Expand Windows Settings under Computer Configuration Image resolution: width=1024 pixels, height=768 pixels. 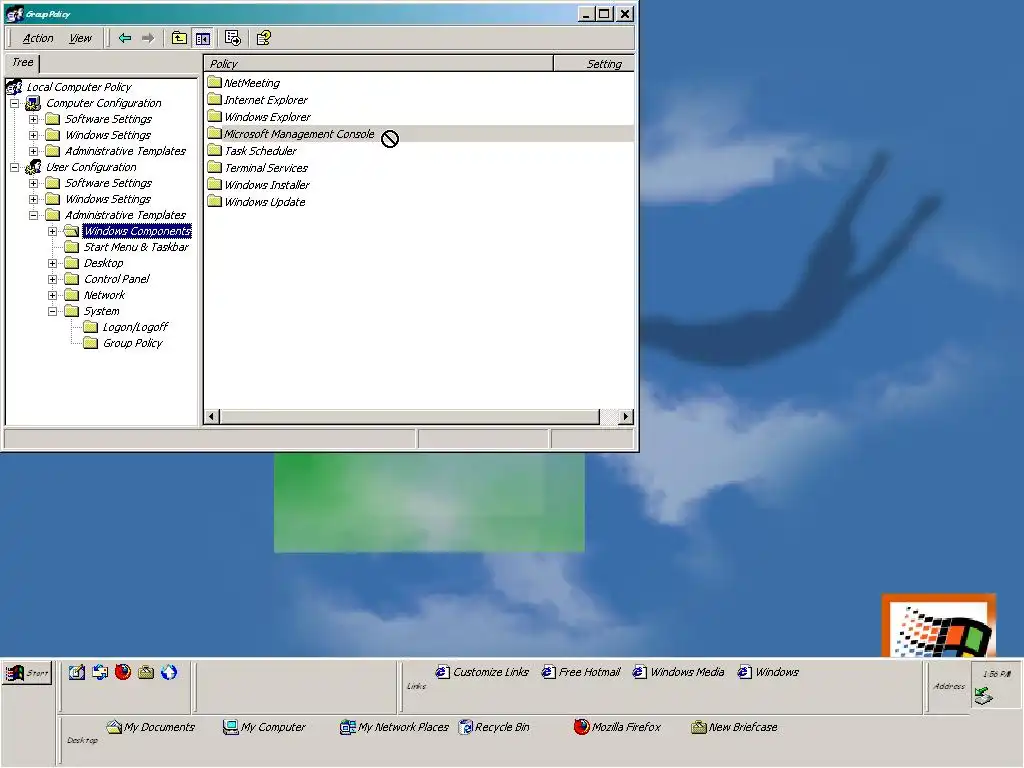[33, 135]
